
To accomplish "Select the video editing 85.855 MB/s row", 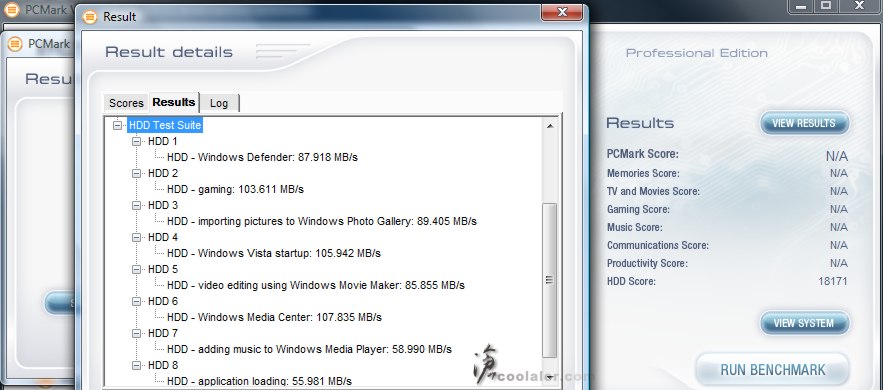I will click(316, 285).
